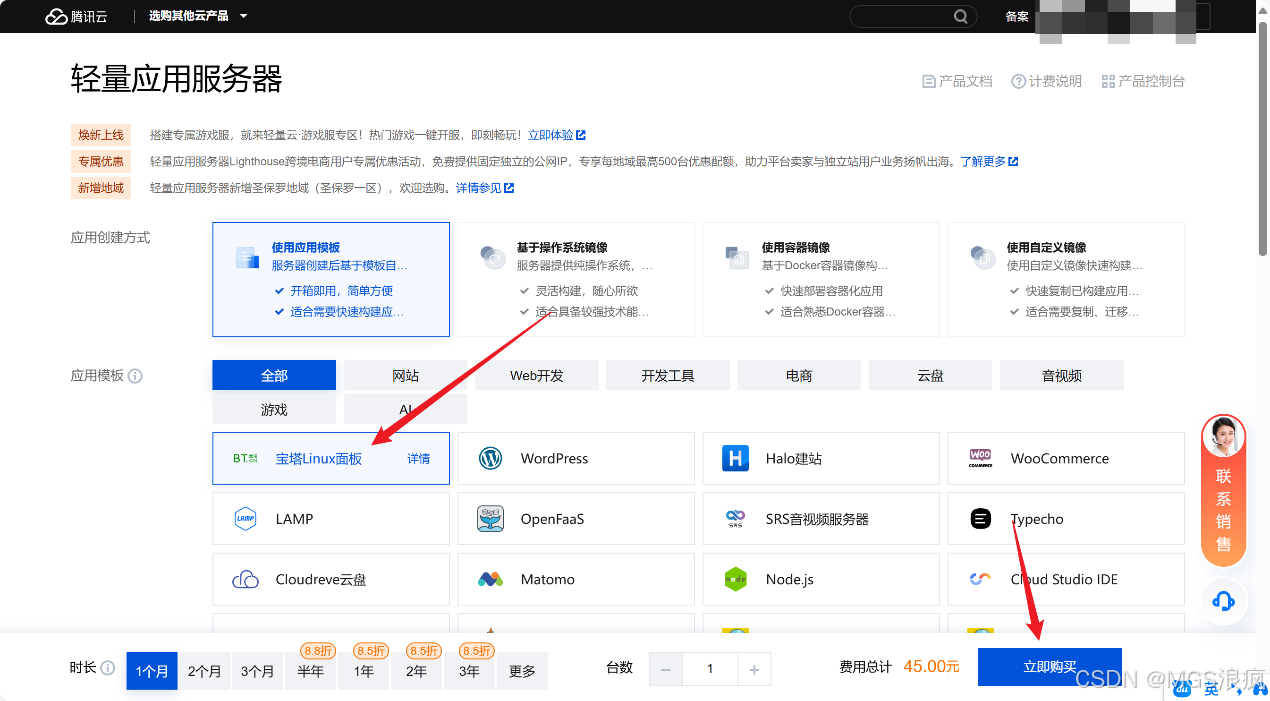
Task: Click the 了解更多 link
Action: [x=989, y=161]
